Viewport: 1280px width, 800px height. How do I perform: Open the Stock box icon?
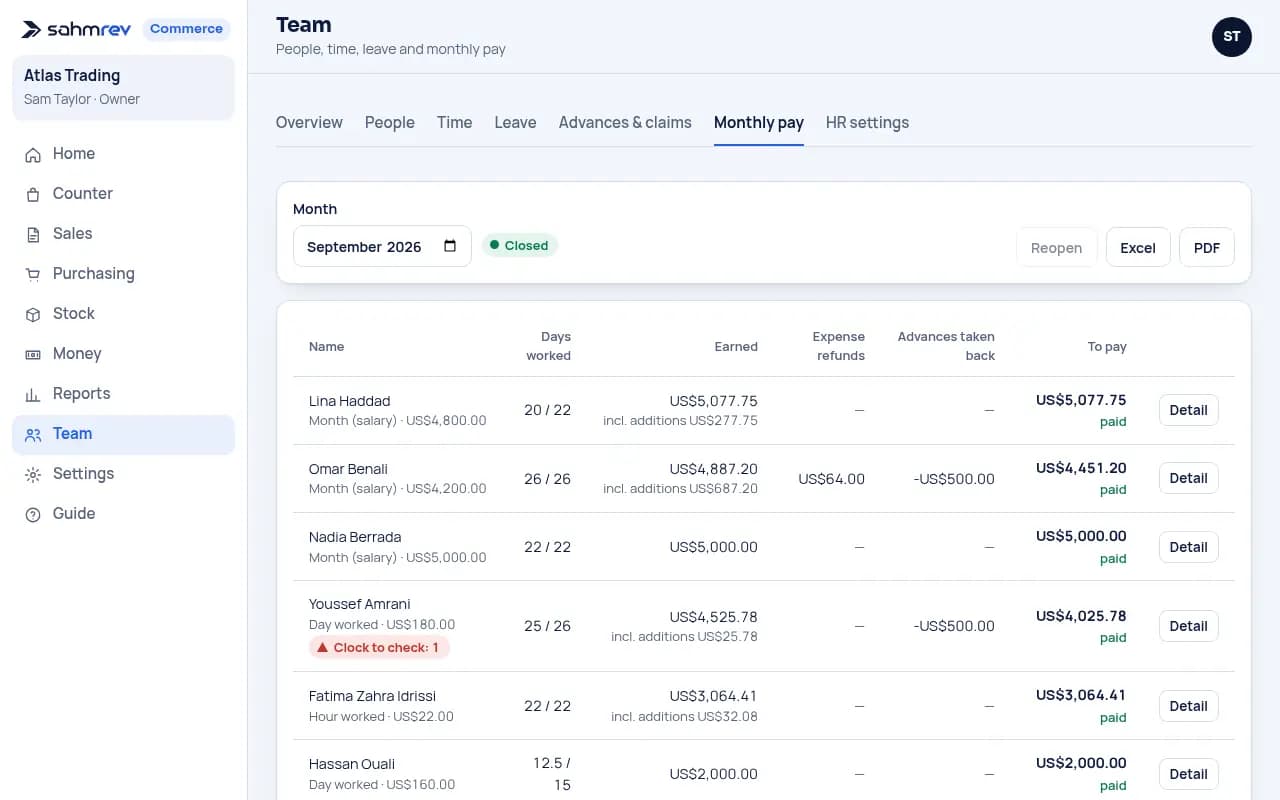33,314
